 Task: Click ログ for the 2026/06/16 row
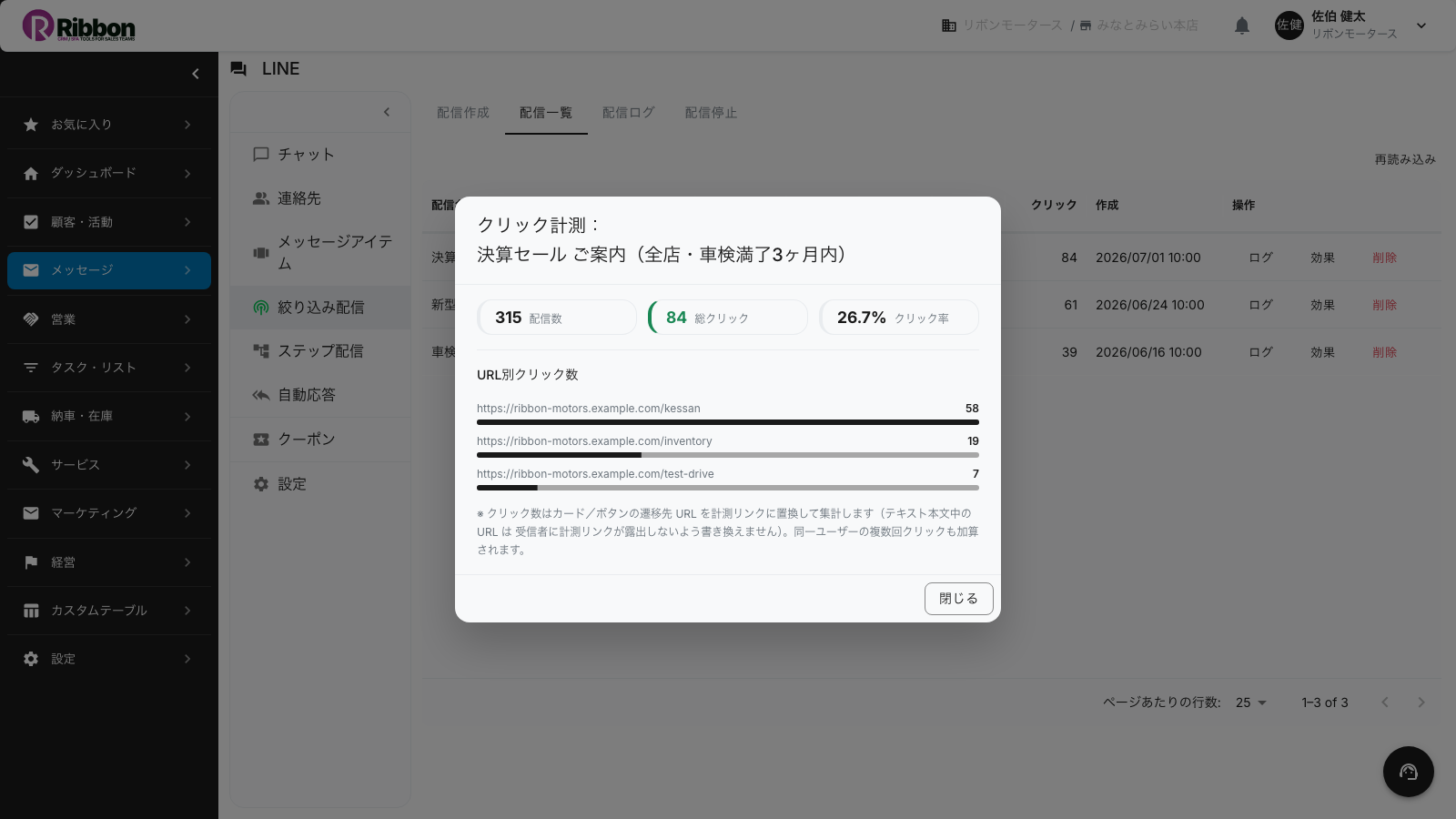coord(1261,352)
